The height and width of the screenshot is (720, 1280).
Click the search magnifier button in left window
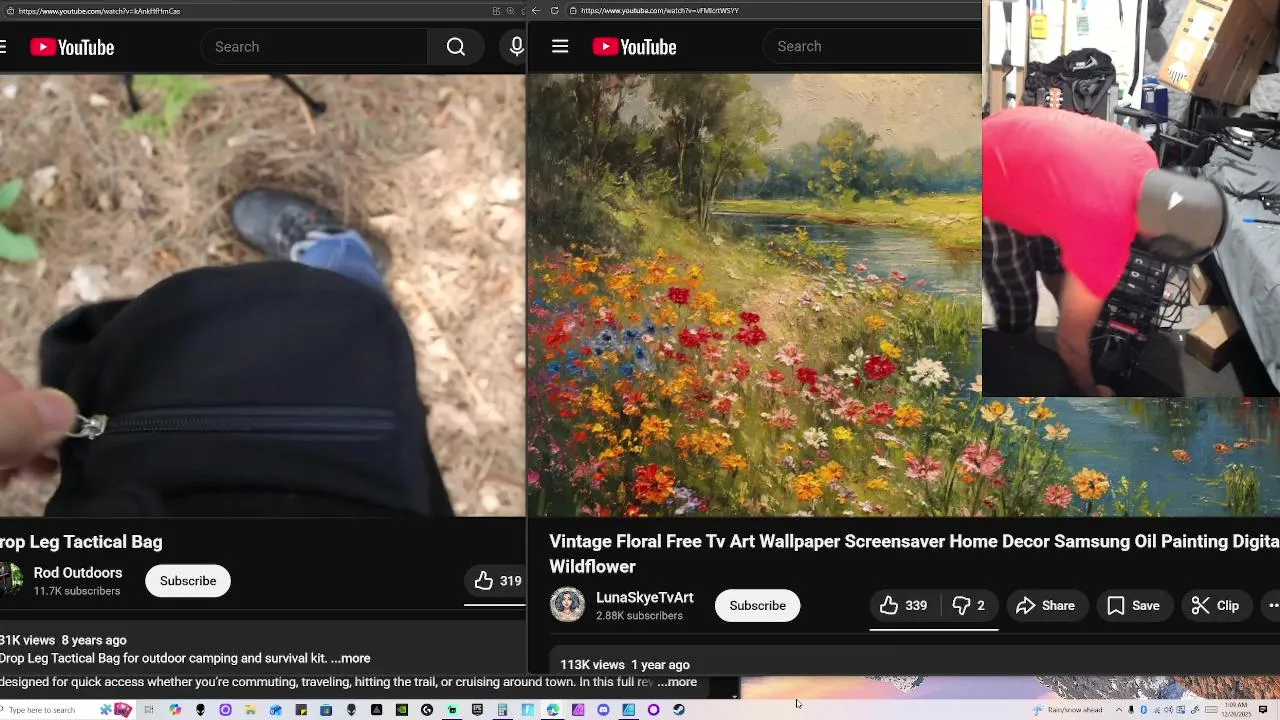[x=456, y=47]
